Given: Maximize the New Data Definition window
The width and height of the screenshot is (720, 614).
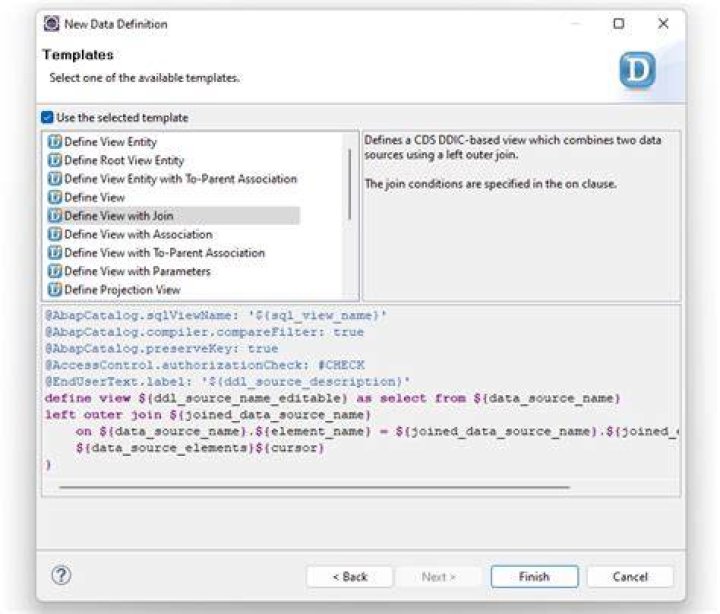Looking at the screenshot, I should [x=619, y=23].
